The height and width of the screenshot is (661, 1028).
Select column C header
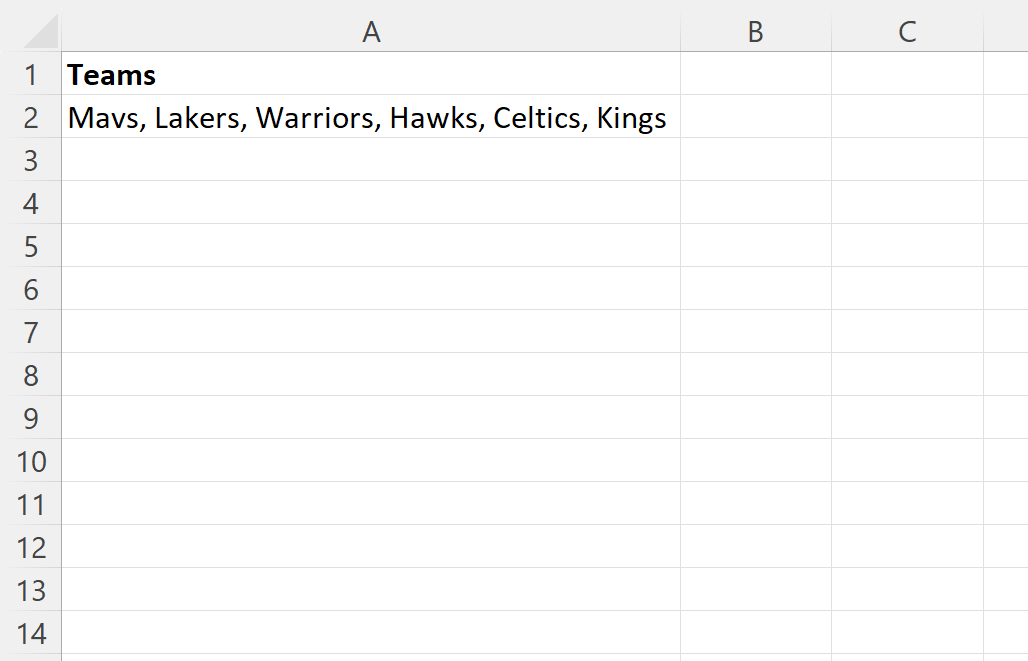tap(906, 31)
